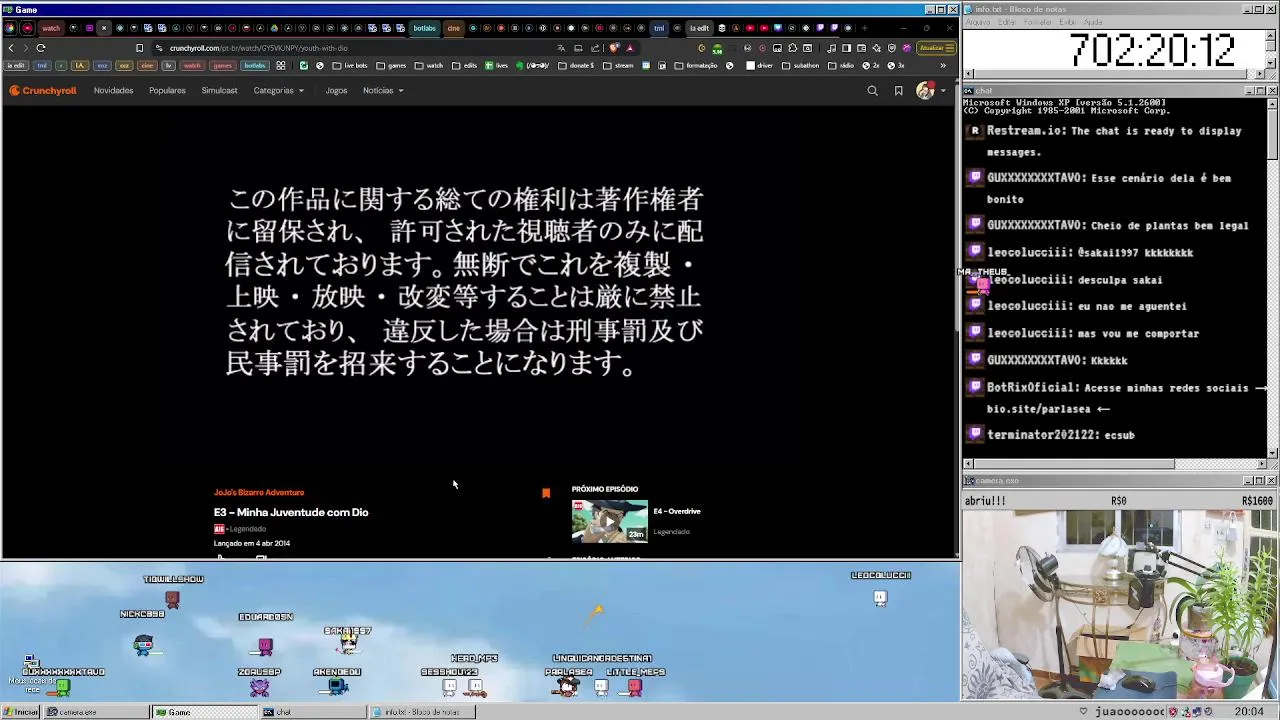The height and width of the screenshot is (720, 1280).
Task: Open Novidades in Crunchyroll menu
Action: (113, 91)
